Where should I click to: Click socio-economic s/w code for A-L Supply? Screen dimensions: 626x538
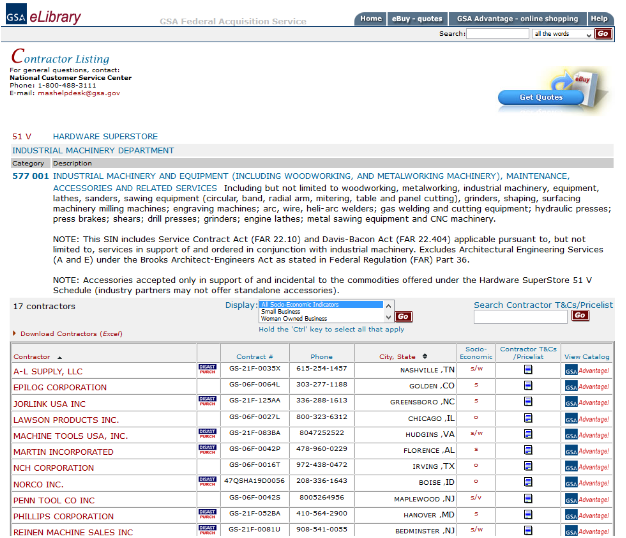click(476, 368)
